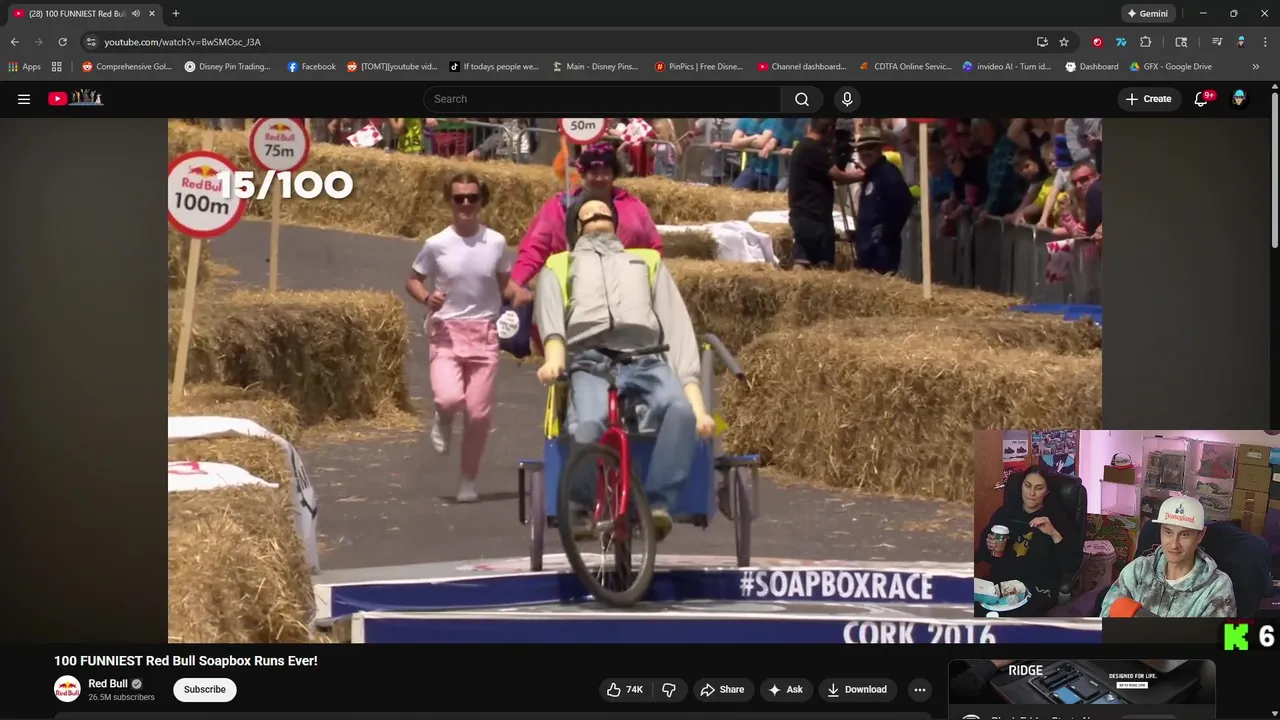The height and width of the screenshot is (720, 1280).
Task: Like the video with 74K thumbs up
Action: [x=624, y=689]
